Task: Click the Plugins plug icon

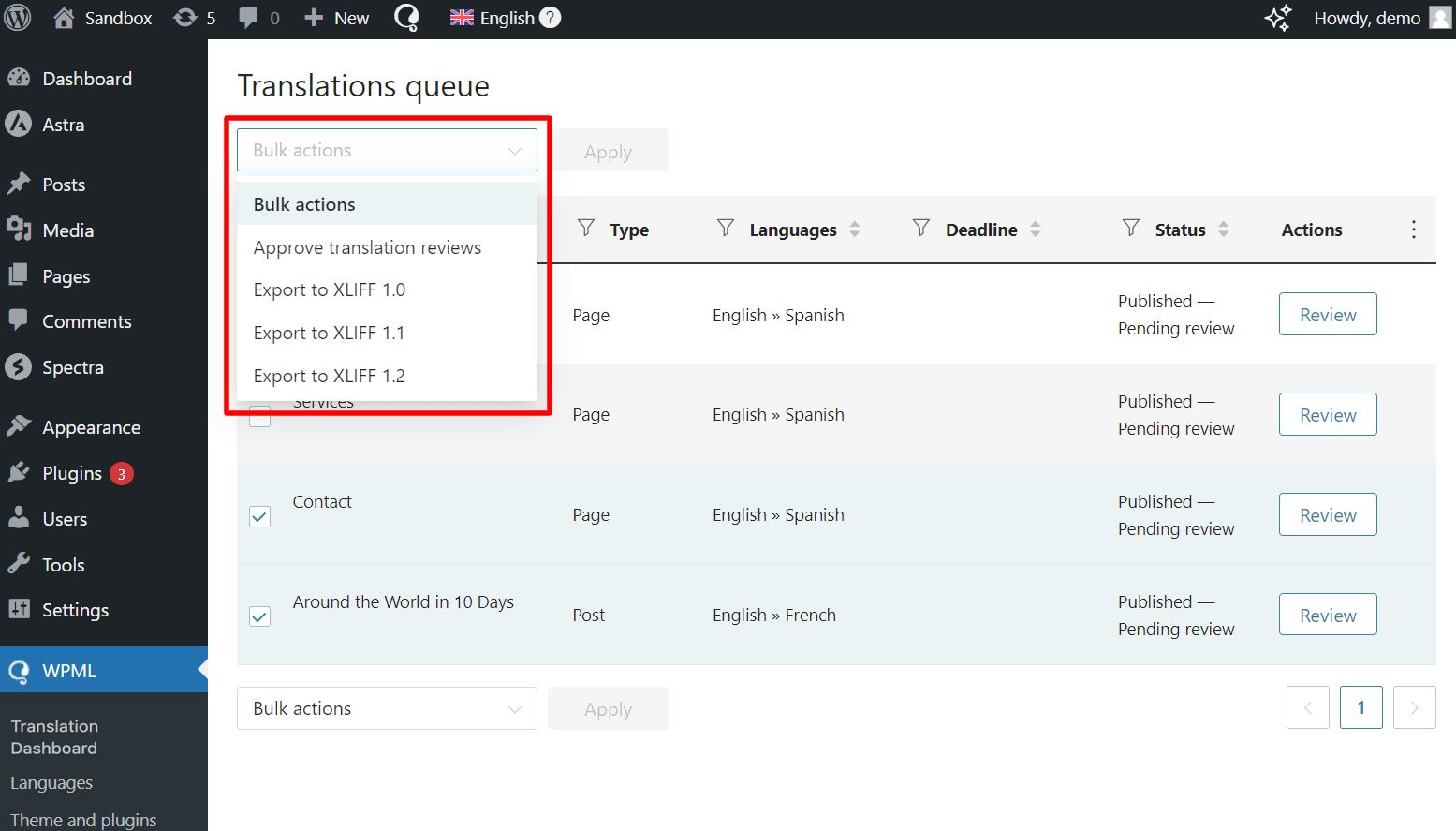Action: 19,472
